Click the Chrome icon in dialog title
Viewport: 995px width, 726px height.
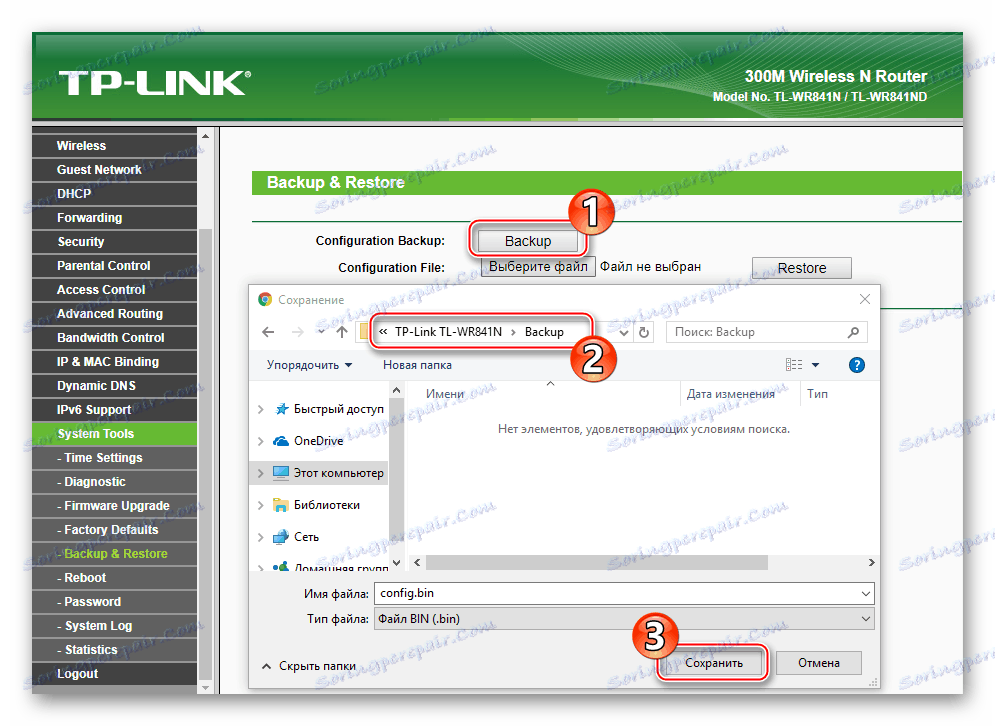point(265,300)
